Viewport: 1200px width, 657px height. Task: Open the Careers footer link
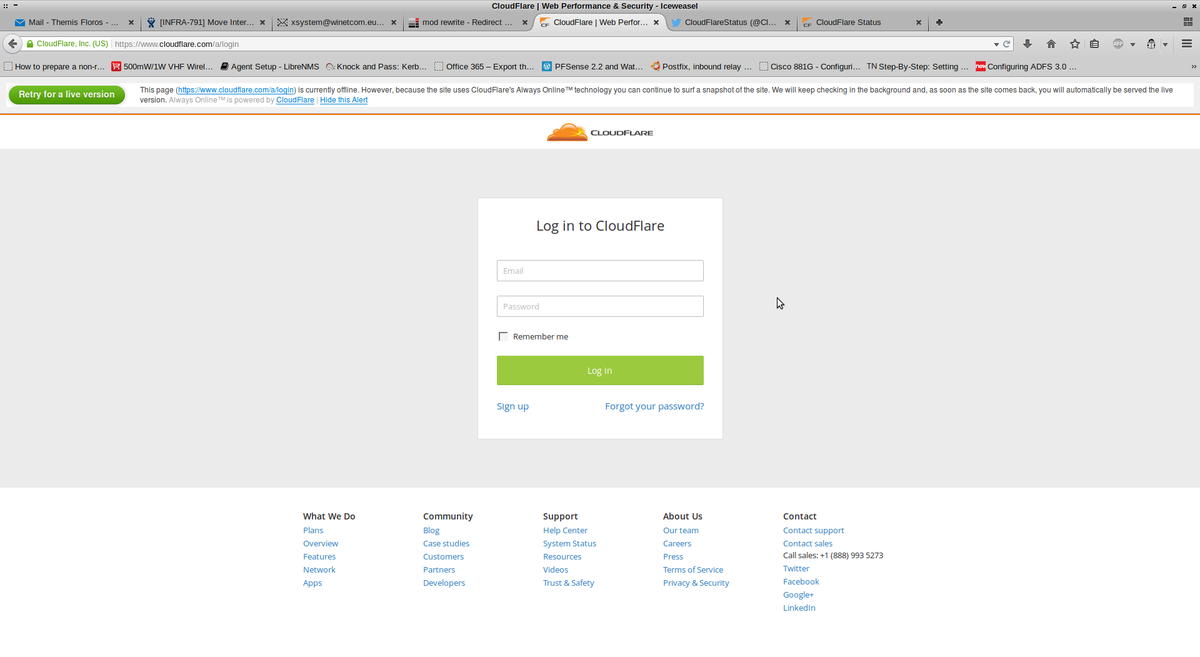click(677, 544)
